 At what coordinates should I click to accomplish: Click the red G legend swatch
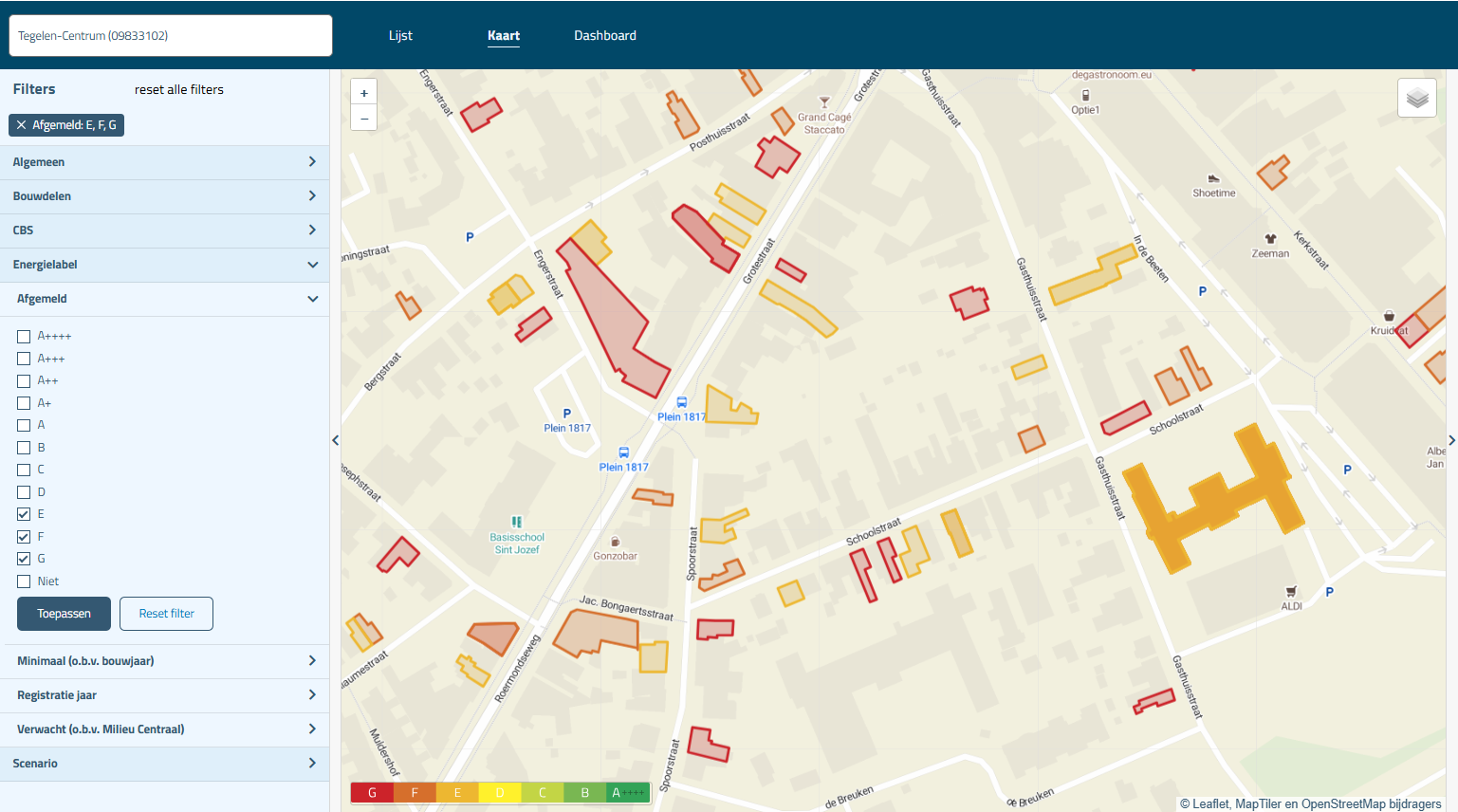click(372, 793)
